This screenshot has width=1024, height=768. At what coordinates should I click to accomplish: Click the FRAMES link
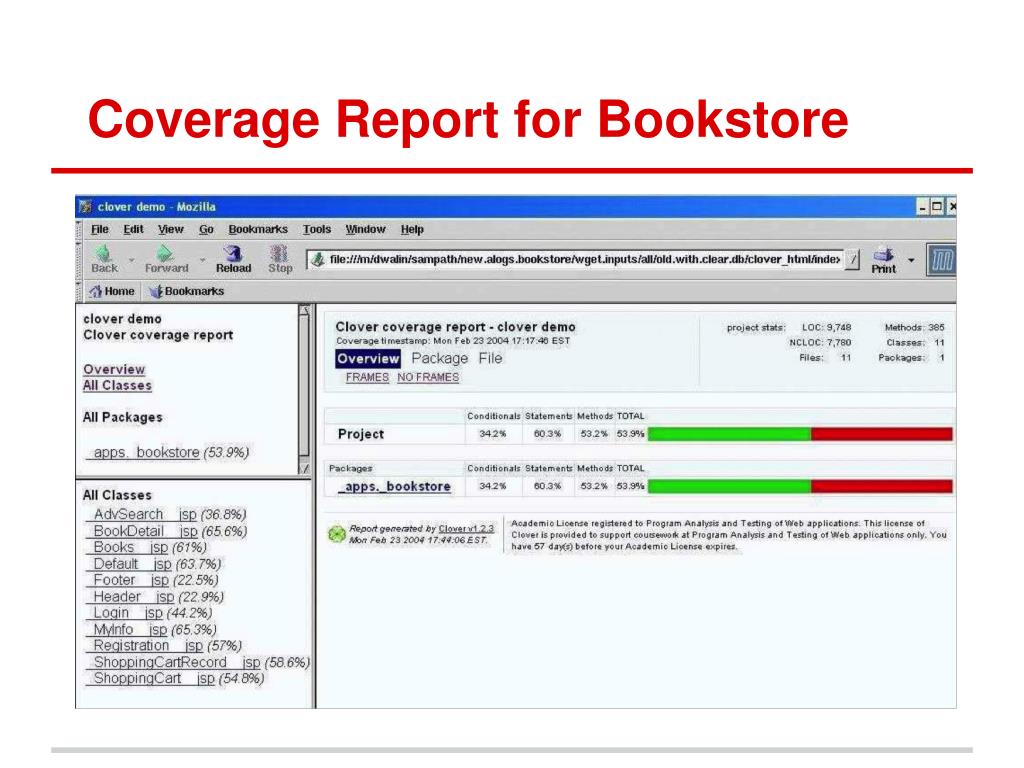click(367, 377)
